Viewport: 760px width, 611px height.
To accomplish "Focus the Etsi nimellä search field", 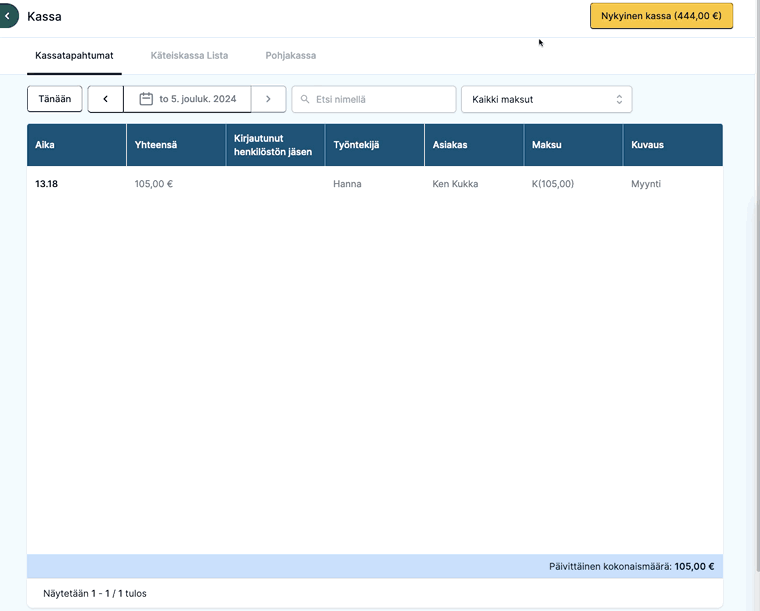I will coord(374,99).
